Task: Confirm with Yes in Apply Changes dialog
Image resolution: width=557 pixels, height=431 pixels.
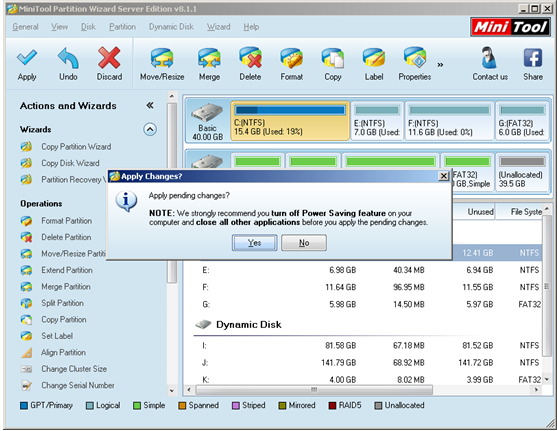Action: (255, 243)
